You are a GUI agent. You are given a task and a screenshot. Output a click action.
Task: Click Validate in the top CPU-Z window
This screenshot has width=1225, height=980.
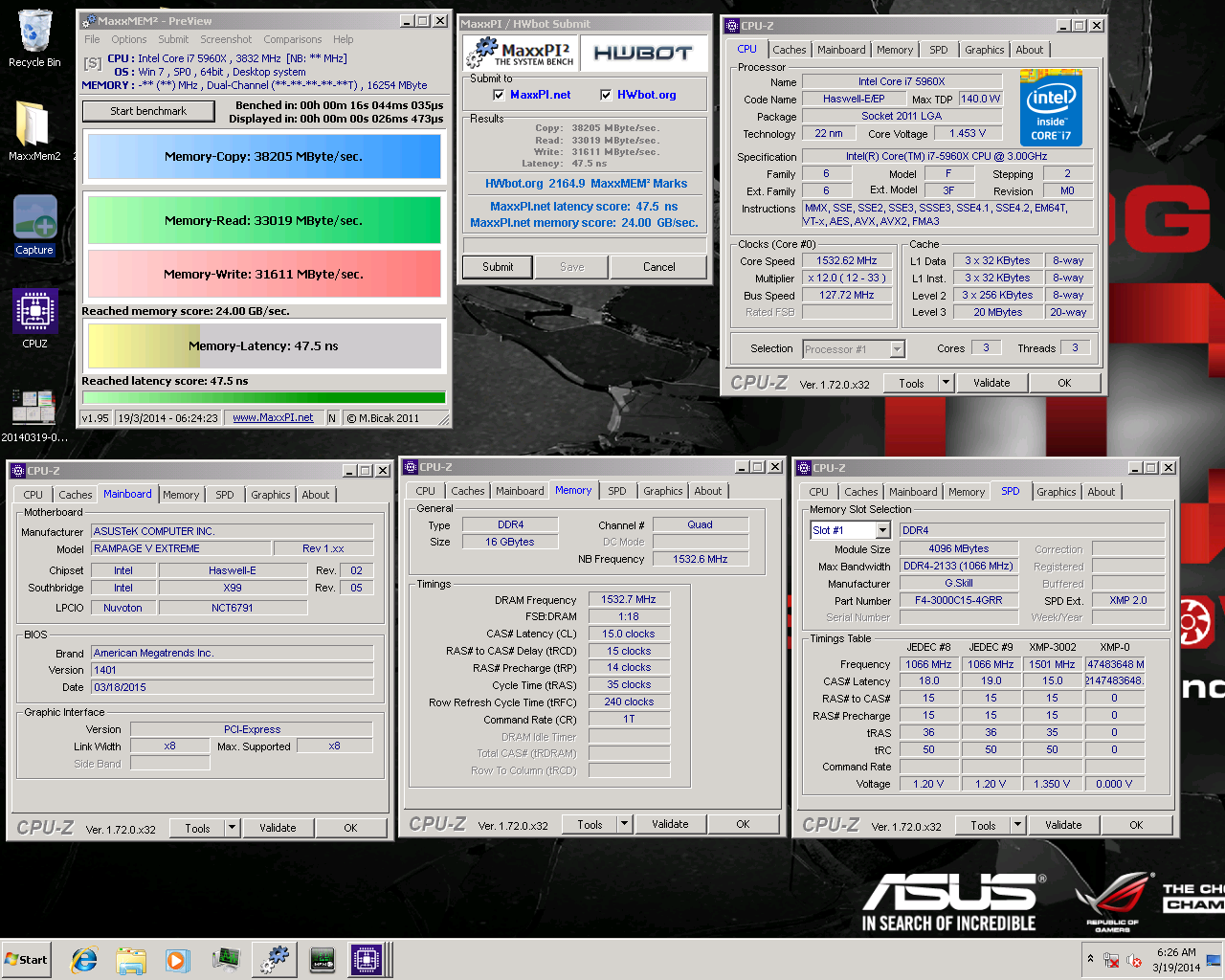(991, 383)
